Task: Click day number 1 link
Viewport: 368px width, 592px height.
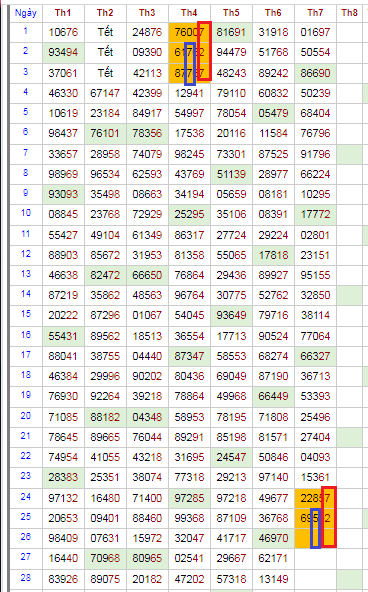Action: tap(26, 31)
